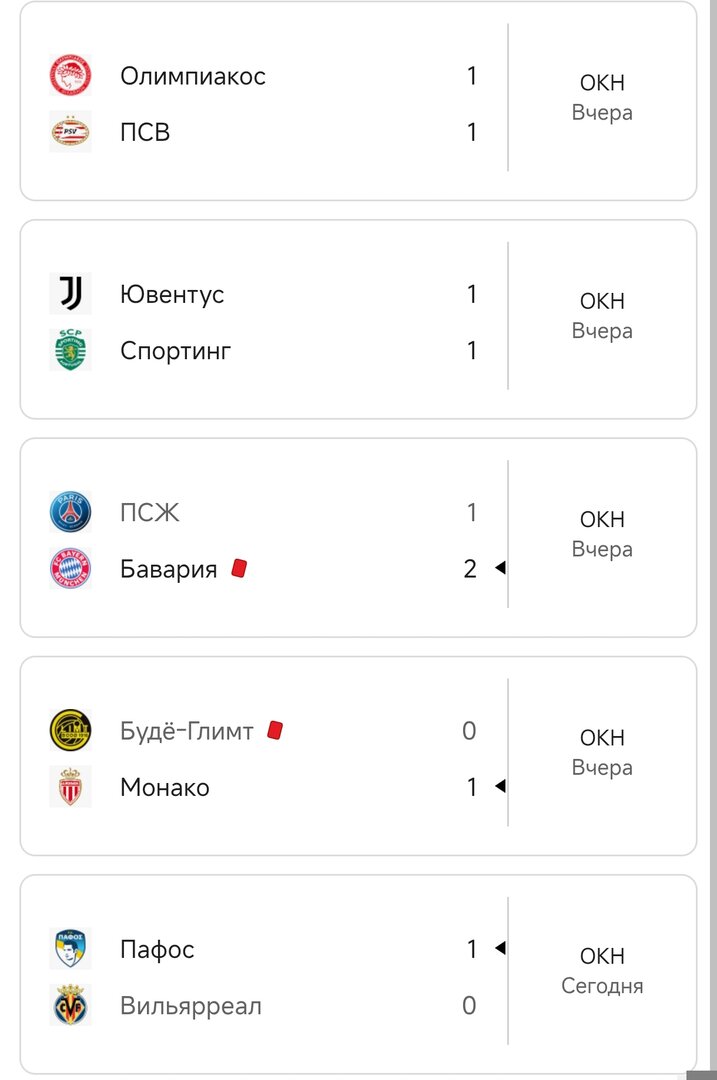Click Бавария's score of 2
The width and height of the screenshot is (717, 1080).
click(x=470, y=569)
